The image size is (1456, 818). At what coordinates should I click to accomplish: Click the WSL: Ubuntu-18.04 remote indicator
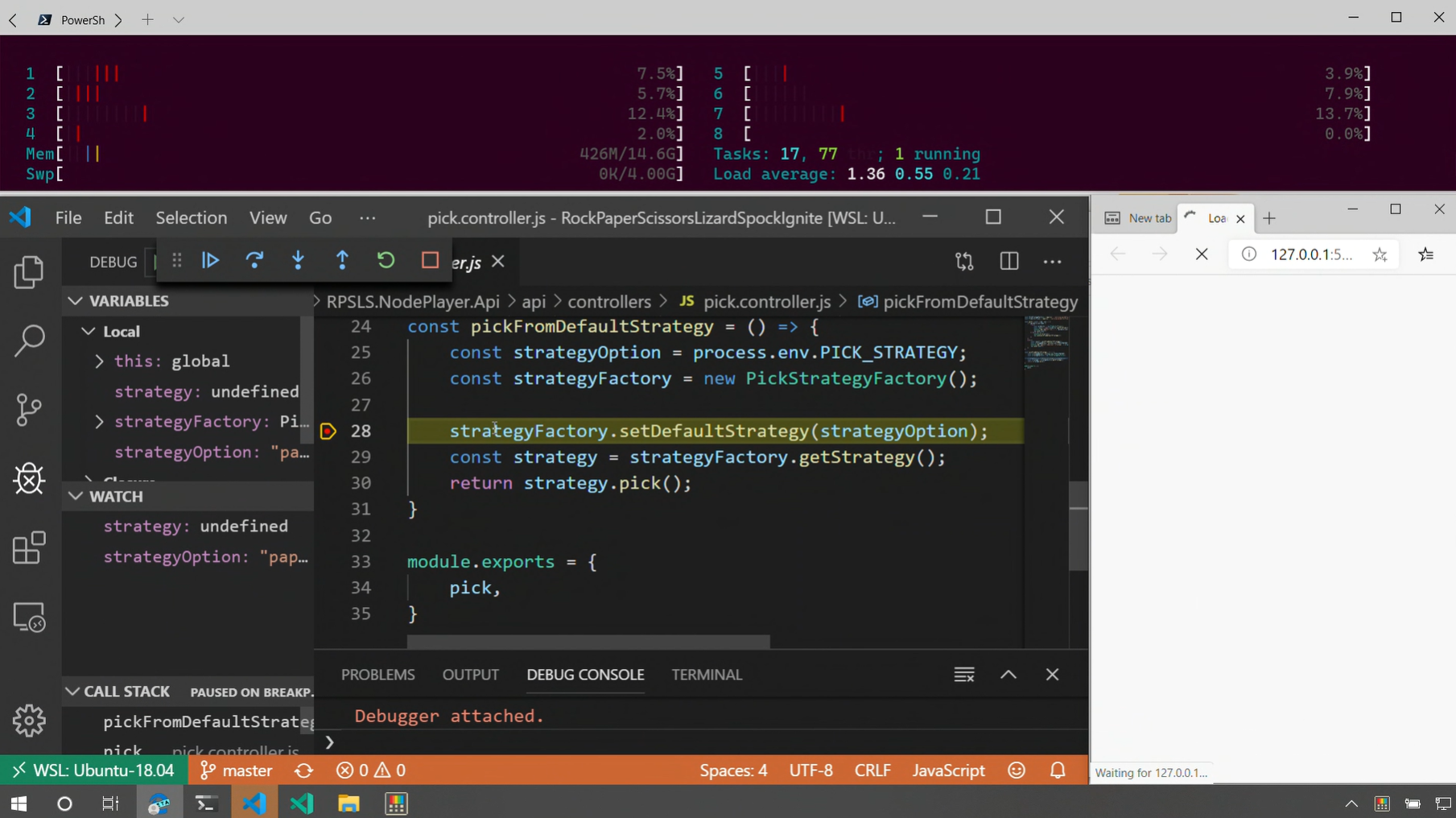(94, 770)
